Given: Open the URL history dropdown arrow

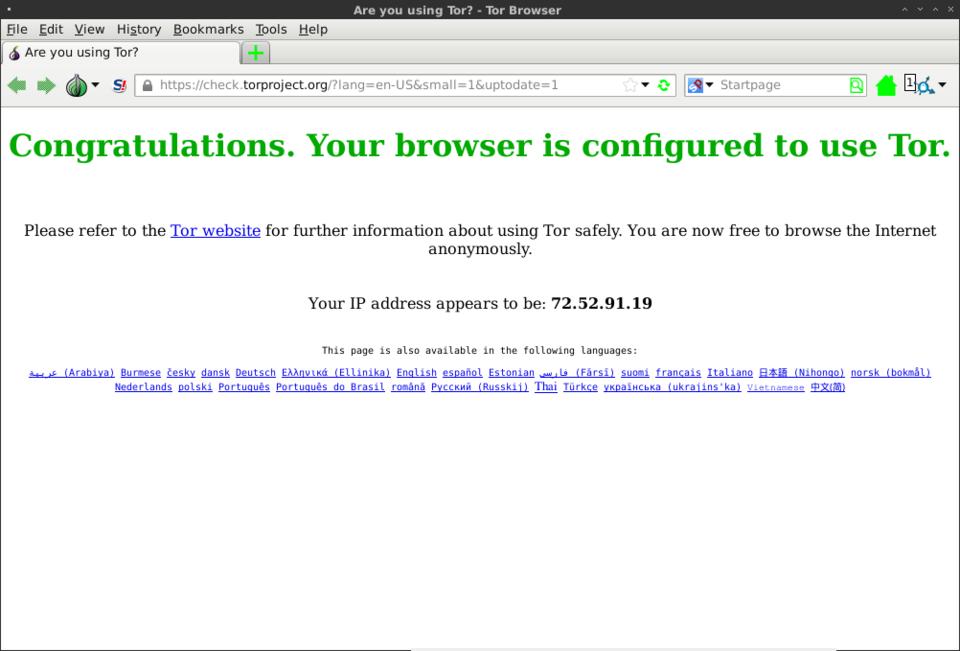Looking at the screenshot, I should pyautogui.click(x=646, y=86).
